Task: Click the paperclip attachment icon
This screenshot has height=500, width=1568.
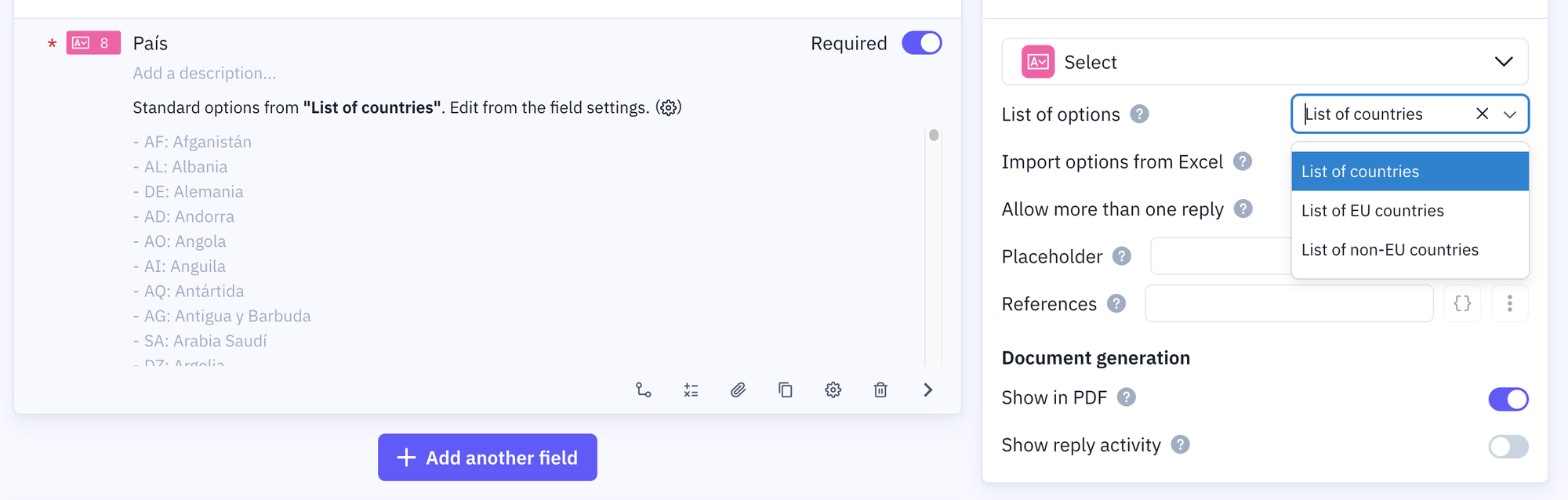Action: tap(738, 389)
